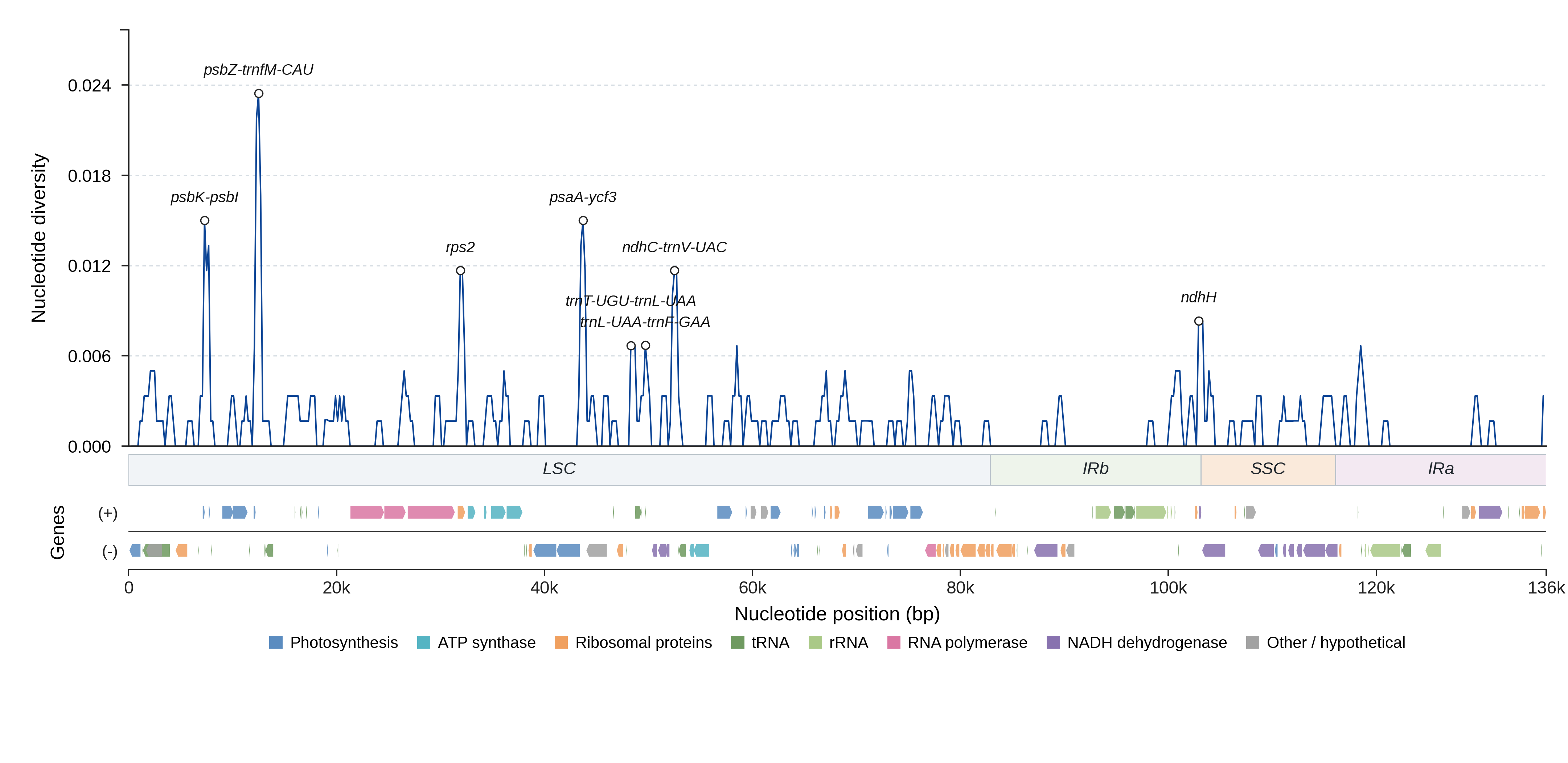Click the psbK-psbI annotation label

click(205, 197)
